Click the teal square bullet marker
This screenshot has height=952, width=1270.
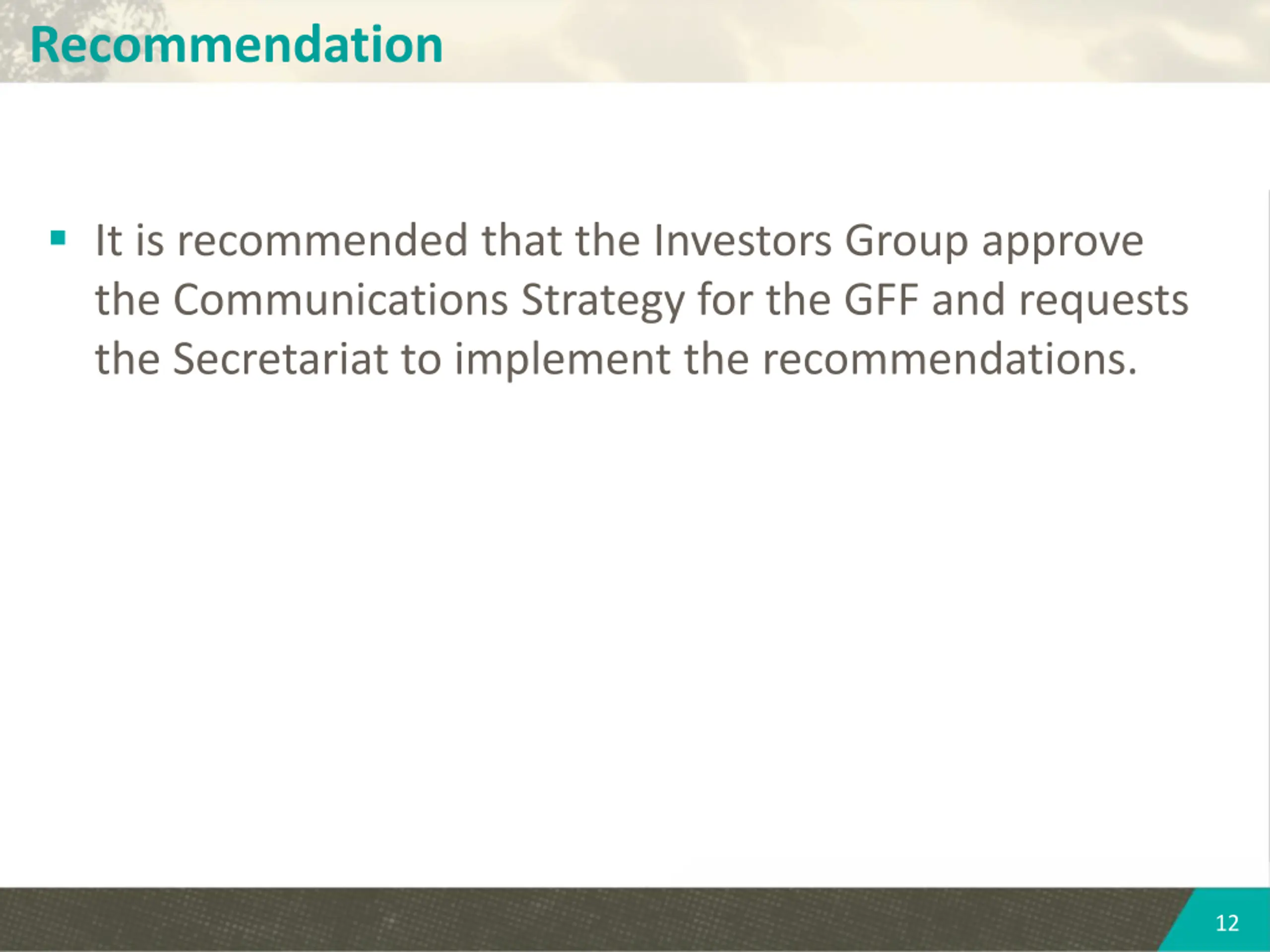(x=58, y=238)
